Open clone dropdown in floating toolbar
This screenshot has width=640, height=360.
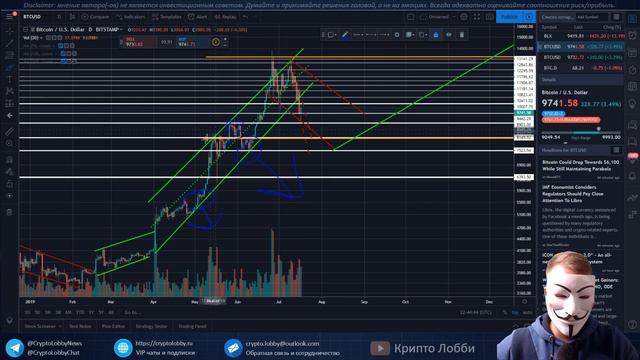click(422, 35)
